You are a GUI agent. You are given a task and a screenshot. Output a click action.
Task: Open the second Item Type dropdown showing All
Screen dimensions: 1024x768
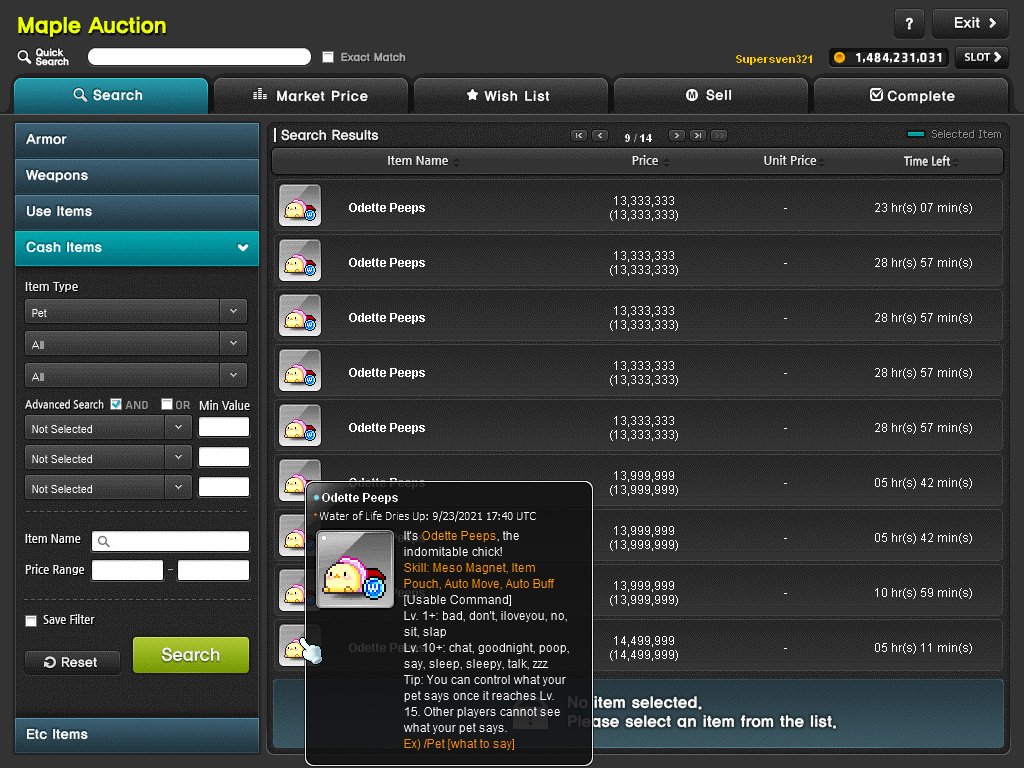click(x=136, y=344)
